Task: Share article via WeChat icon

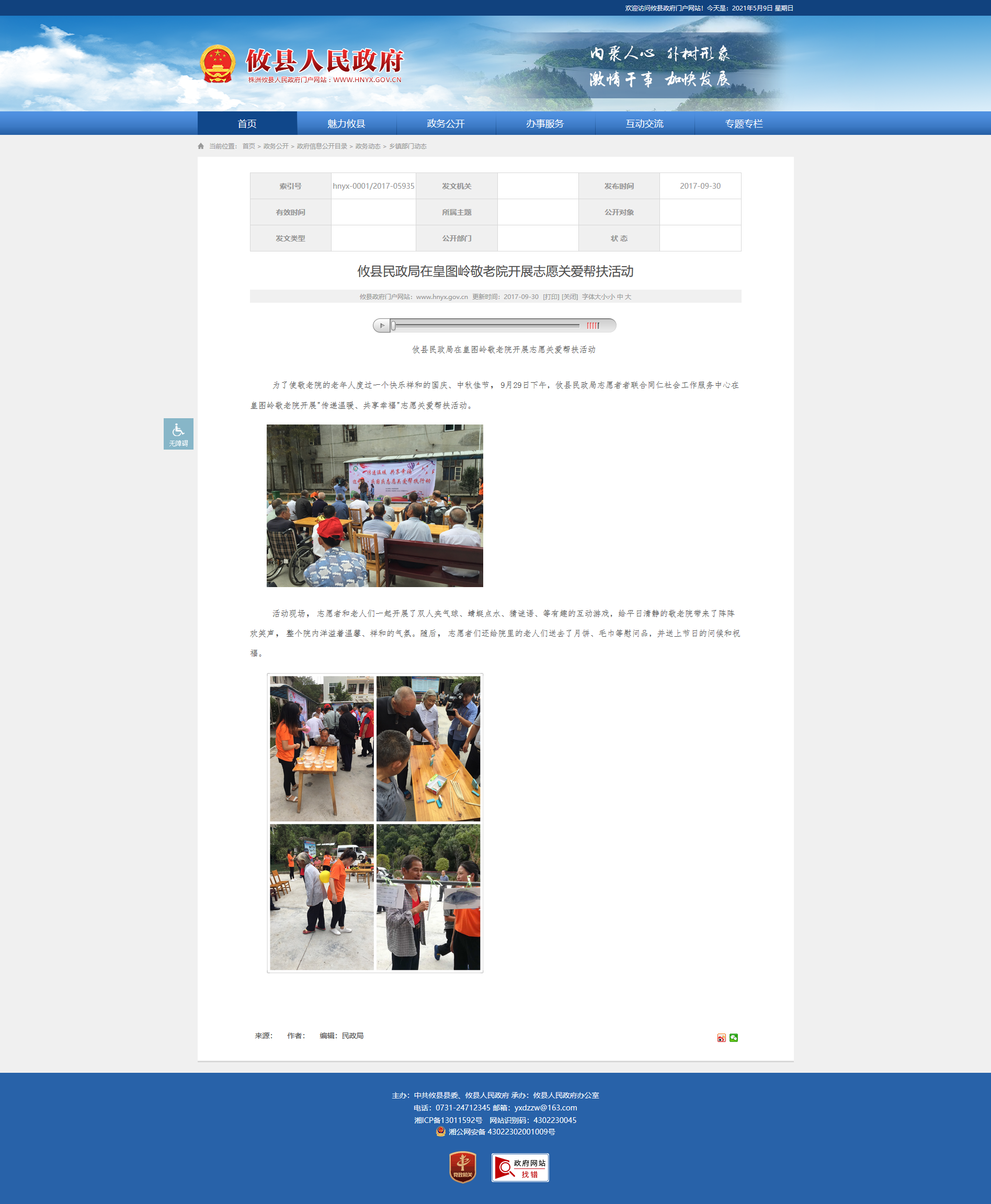Action: pos(734,1038)
